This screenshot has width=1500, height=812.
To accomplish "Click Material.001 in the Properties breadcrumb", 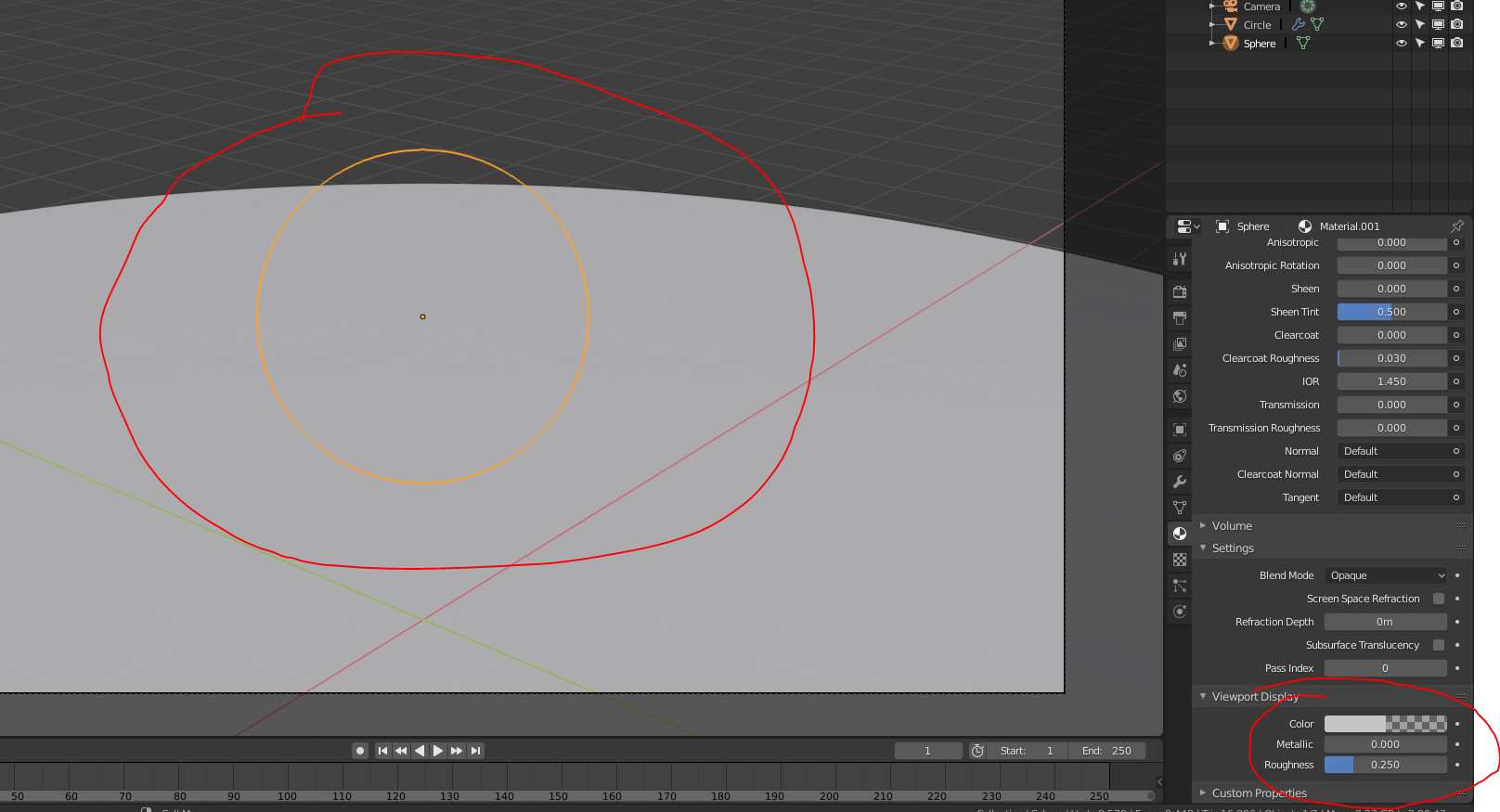I will click(x=1349, y=226).
